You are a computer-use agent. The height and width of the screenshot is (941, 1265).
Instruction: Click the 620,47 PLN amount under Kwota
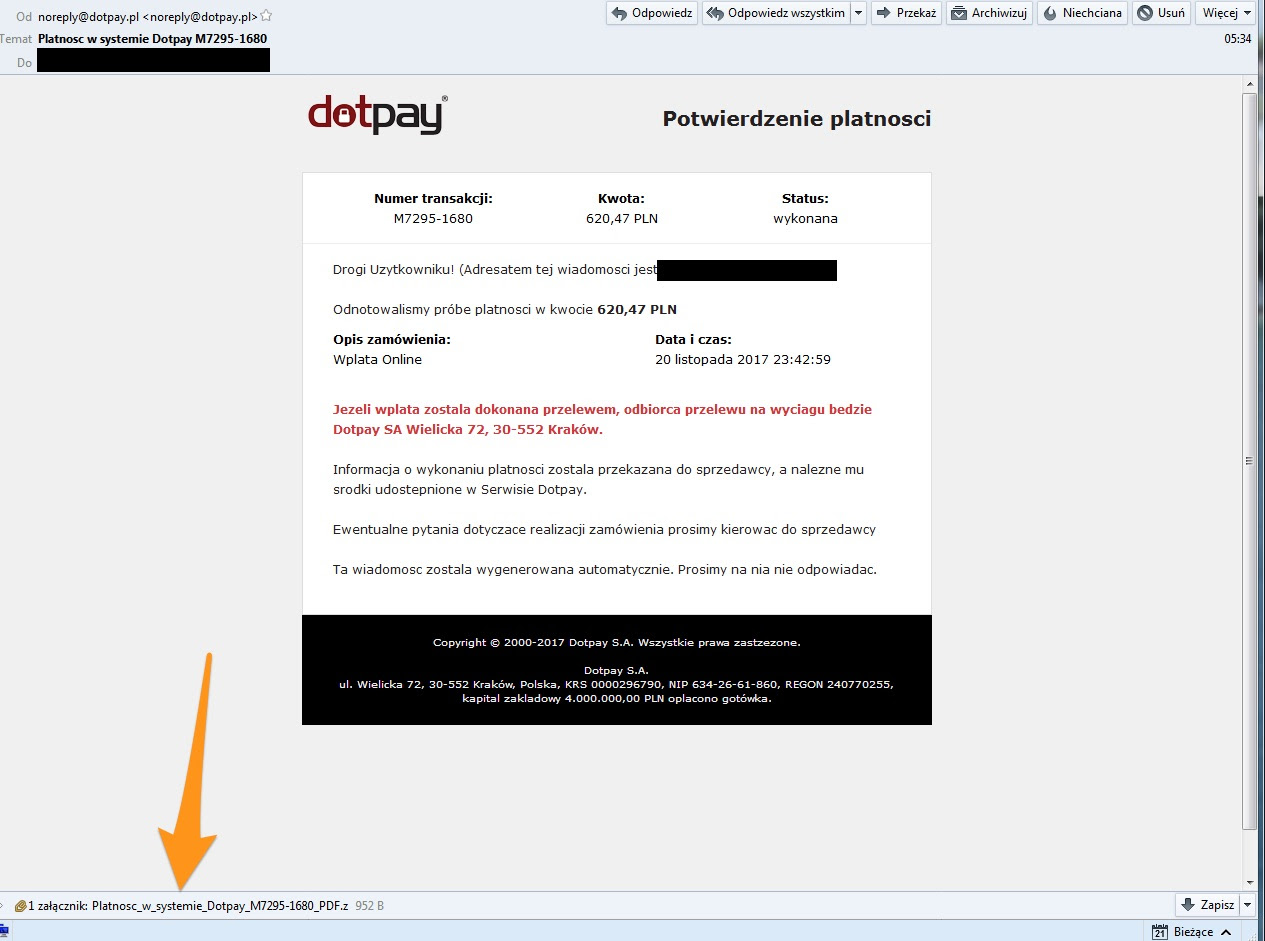click(x=622, y=218)
